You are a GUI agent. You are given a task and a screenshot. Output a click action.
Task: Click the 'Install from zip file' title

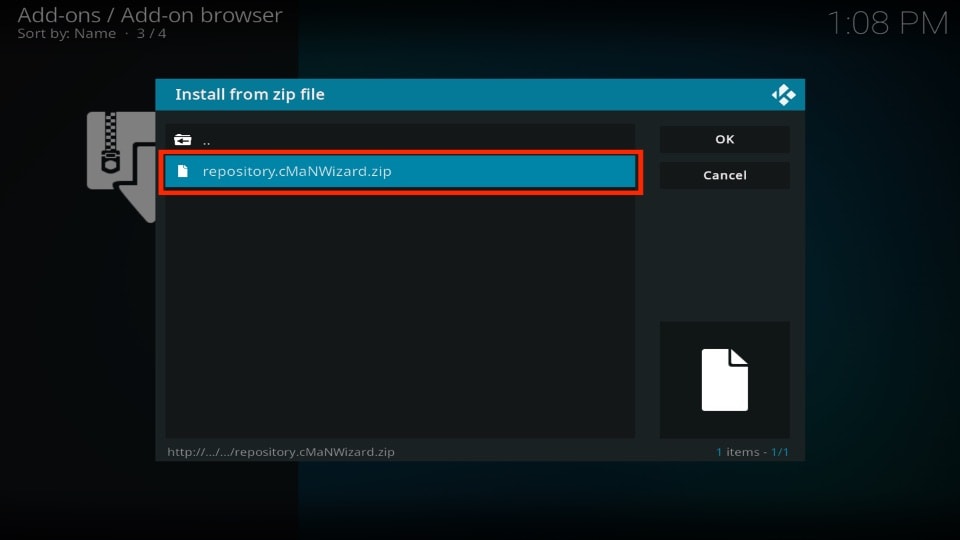point(250,94)
